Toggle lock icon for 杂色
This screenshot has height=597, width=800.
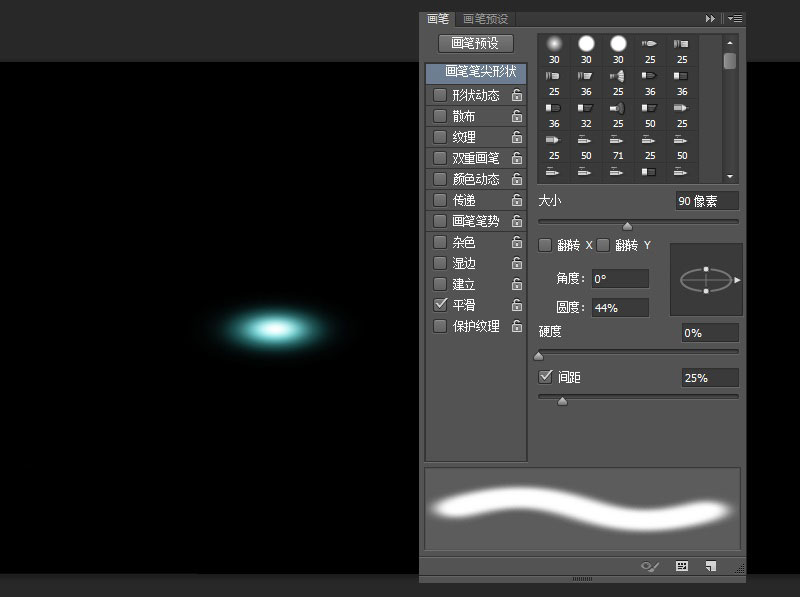pos(517,241)
